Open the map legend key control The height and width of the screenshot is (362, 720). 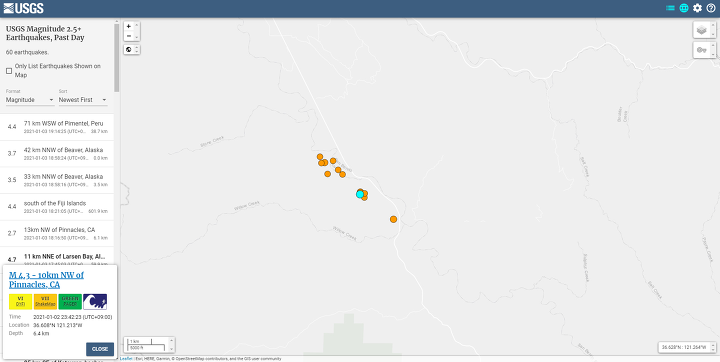click(x=701, y=50)
